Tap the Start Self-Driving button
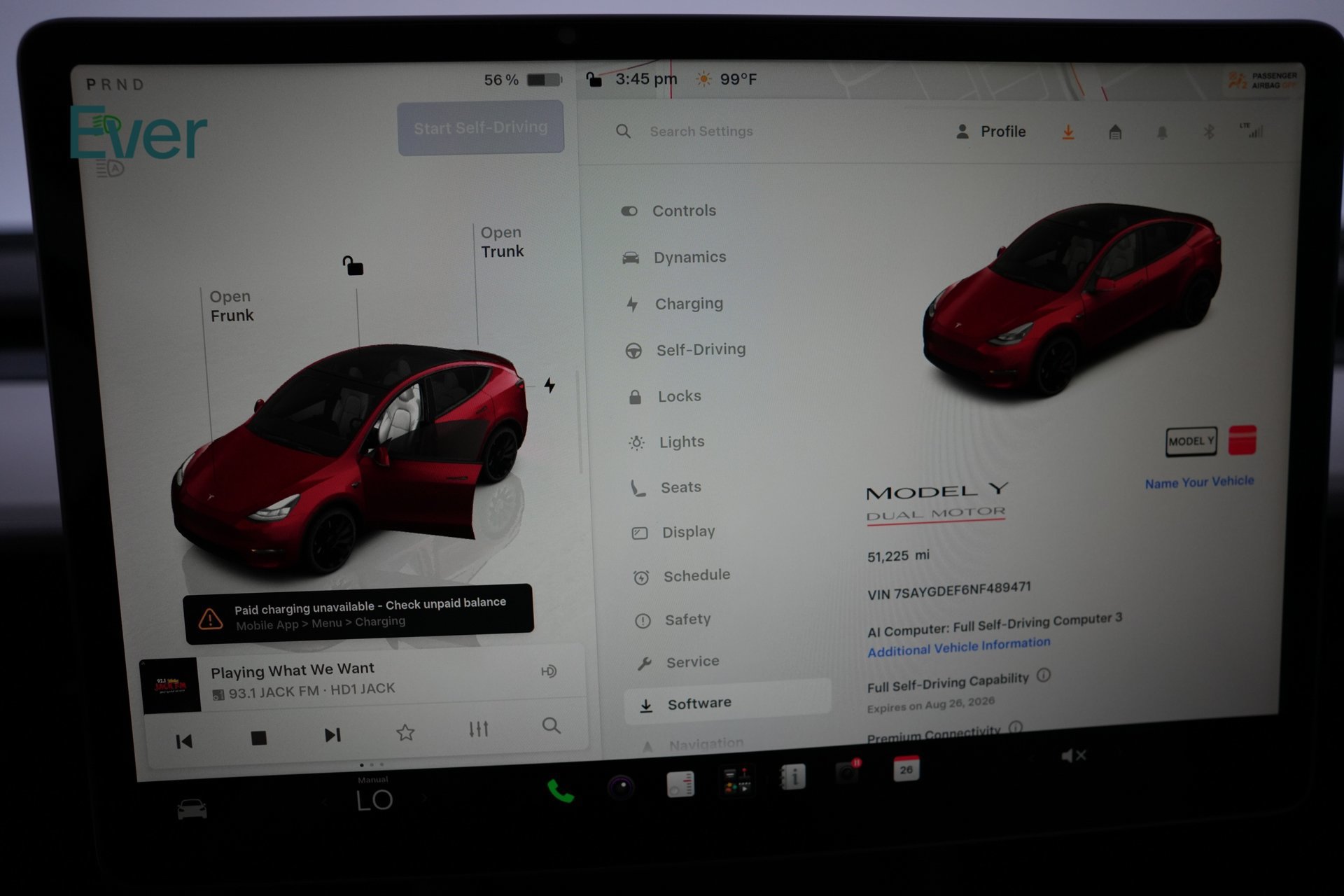 pos(481,127)
